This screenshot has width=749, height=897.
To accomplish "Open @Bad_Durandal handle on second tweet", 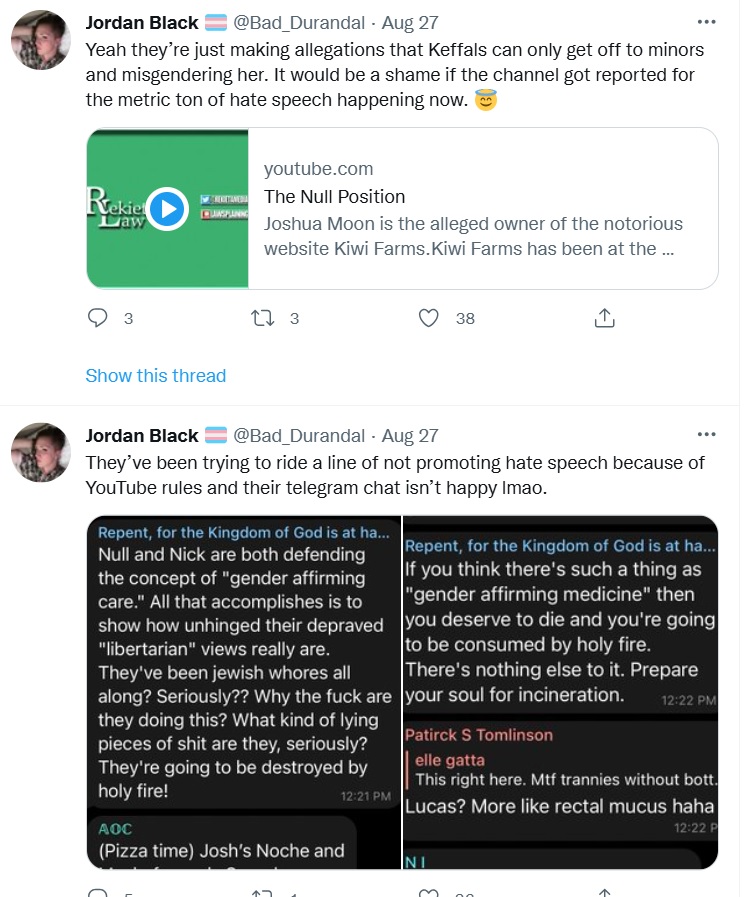I will pyautogui.click(x=298, y=435).
